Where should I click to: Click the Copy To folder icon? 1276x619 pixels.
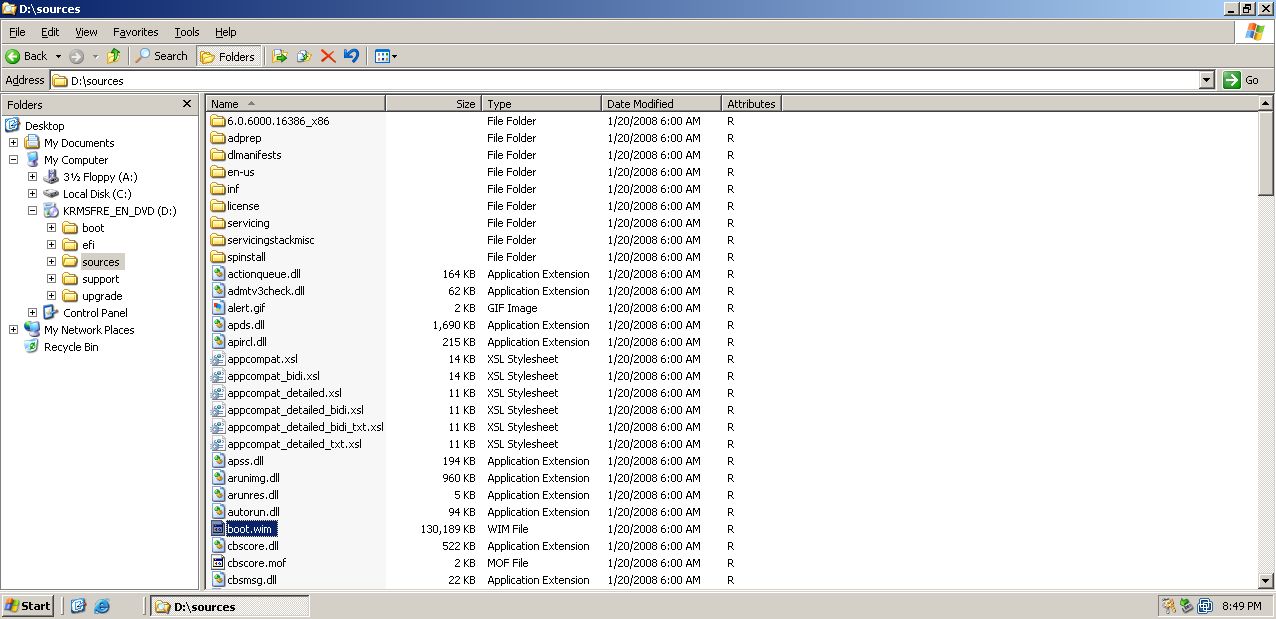coord(304,56)
